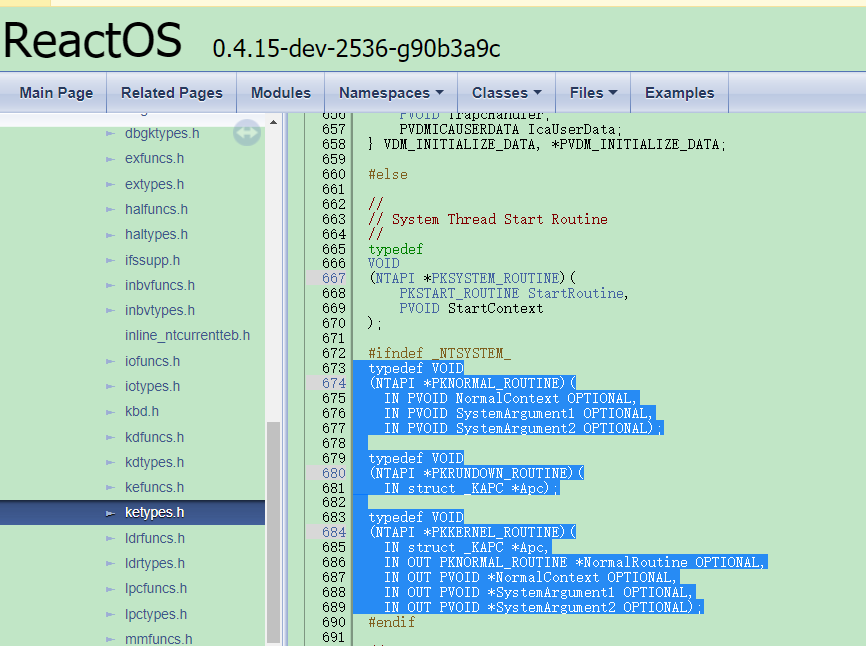Image resolution: width=866 pixels, height=646 pixels.
Task: Open kbd.h in the file tree
Action: coord(142,411)
